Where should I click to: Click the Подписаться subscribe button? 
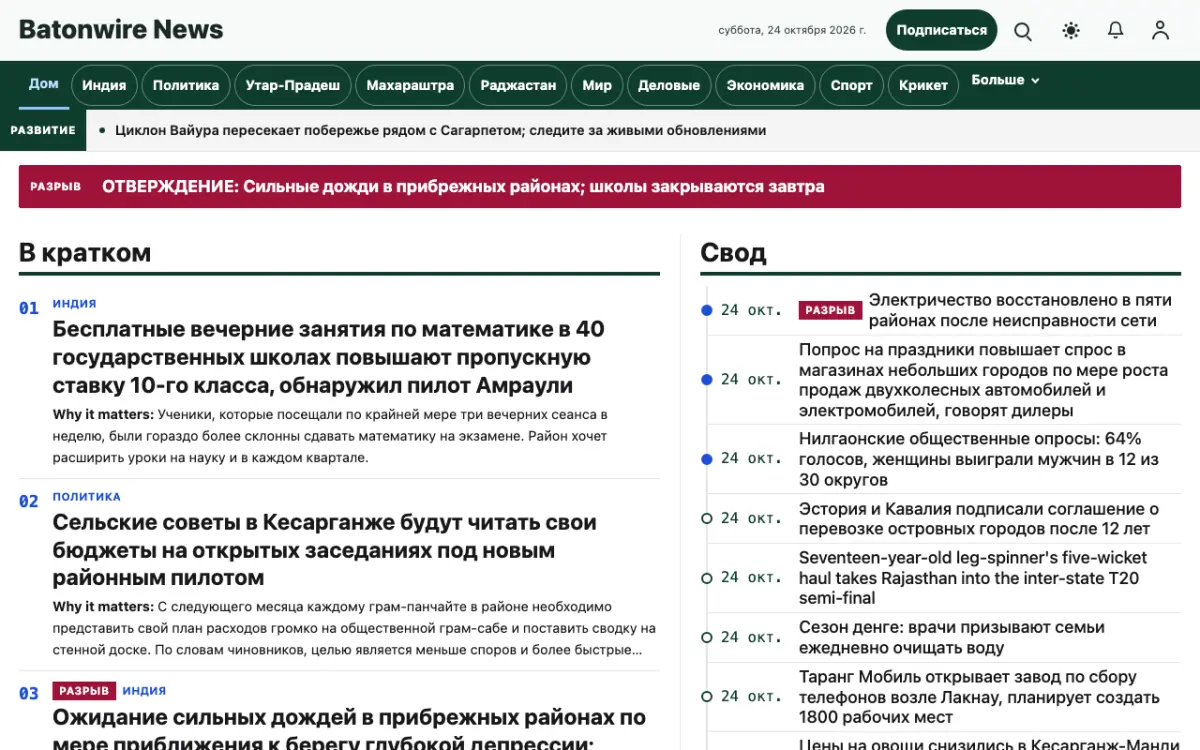pos(941,30)
